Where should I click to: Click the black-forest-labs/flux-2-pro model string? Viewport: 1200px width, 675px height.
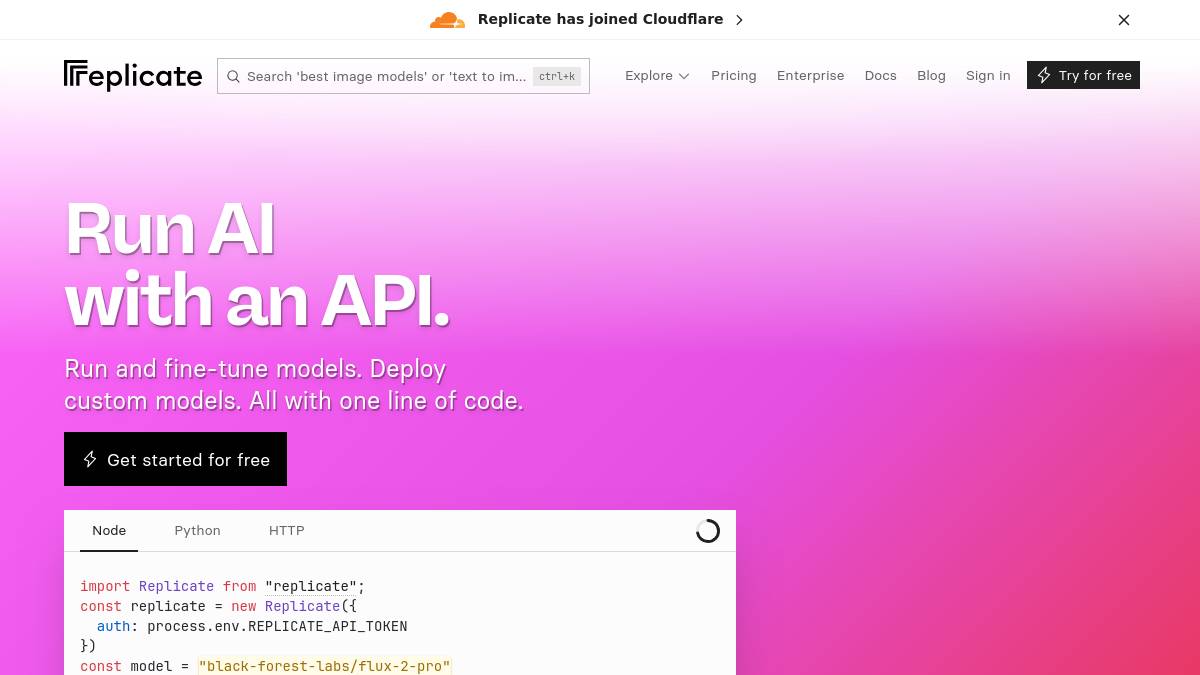pos(325,666)
